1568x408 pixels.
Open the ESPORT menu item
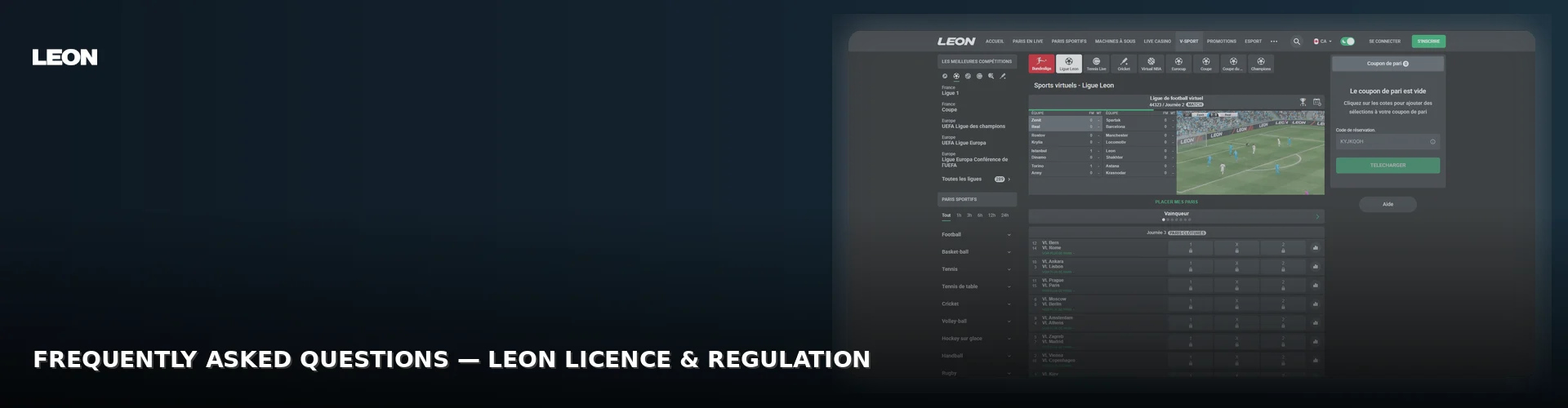(x=1254, y=42)
